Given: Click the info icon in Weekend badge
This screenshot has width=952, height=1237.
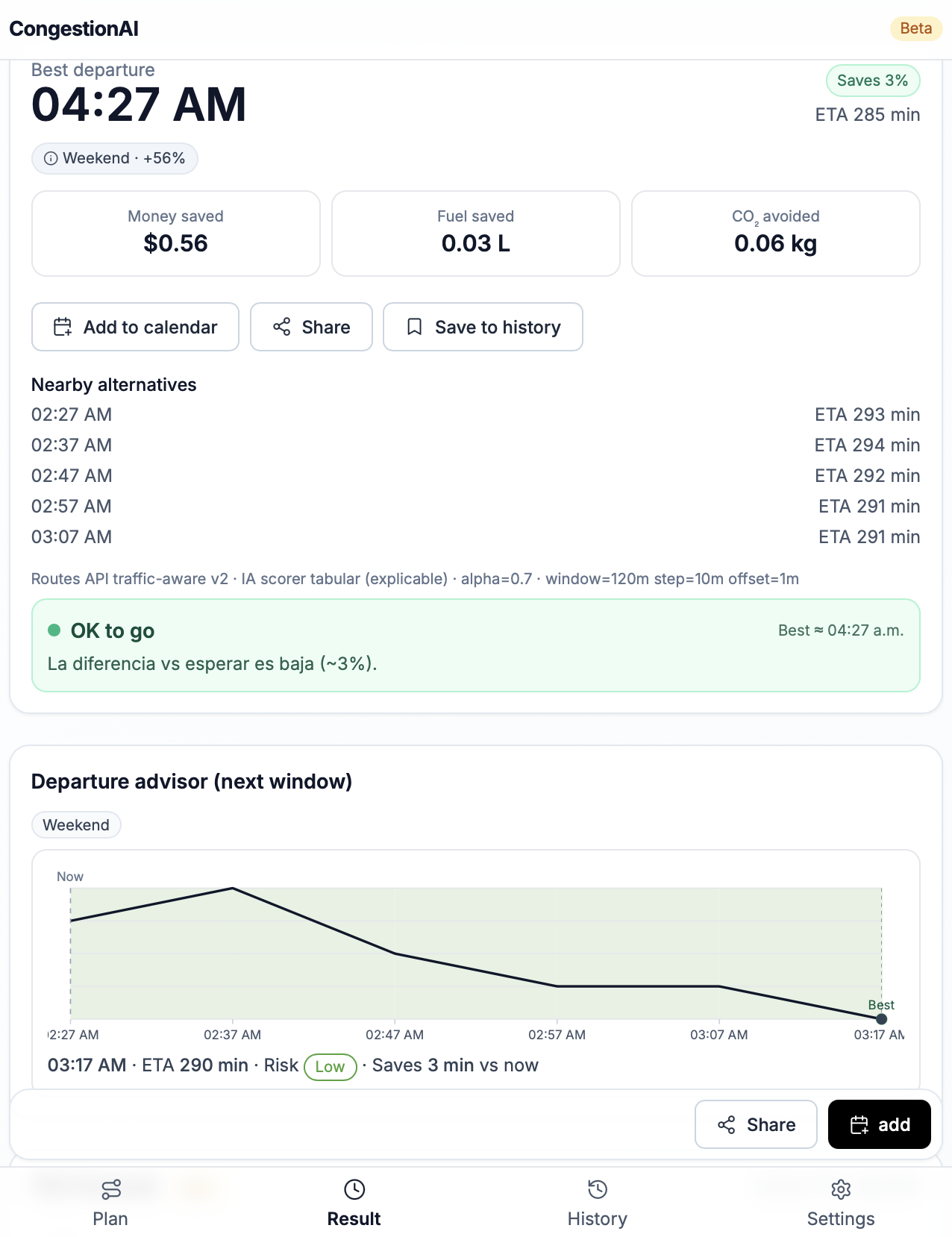Looking at the screenshot, I should (51, 158).
